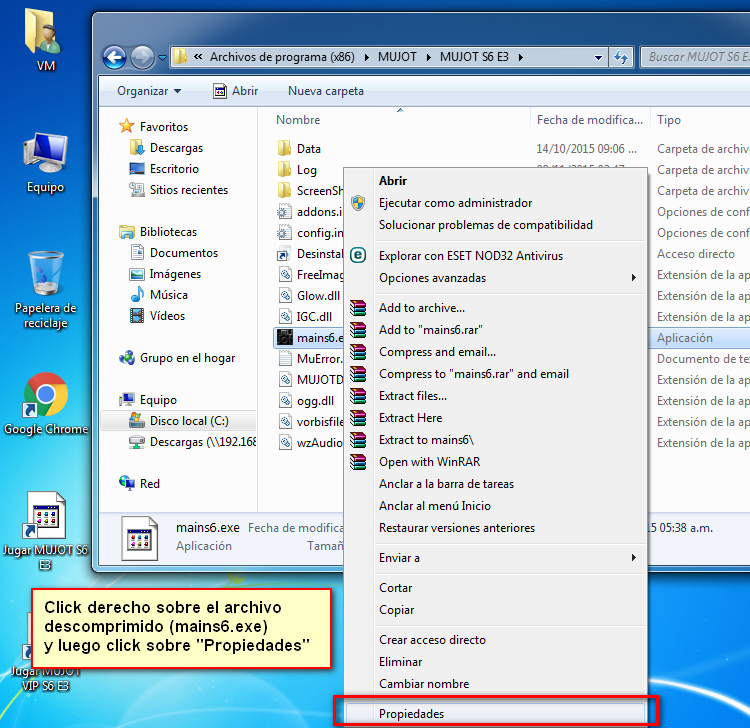
Task: Click the Jugar MUJOT S6 E3 shortcut
Action: 45,520
